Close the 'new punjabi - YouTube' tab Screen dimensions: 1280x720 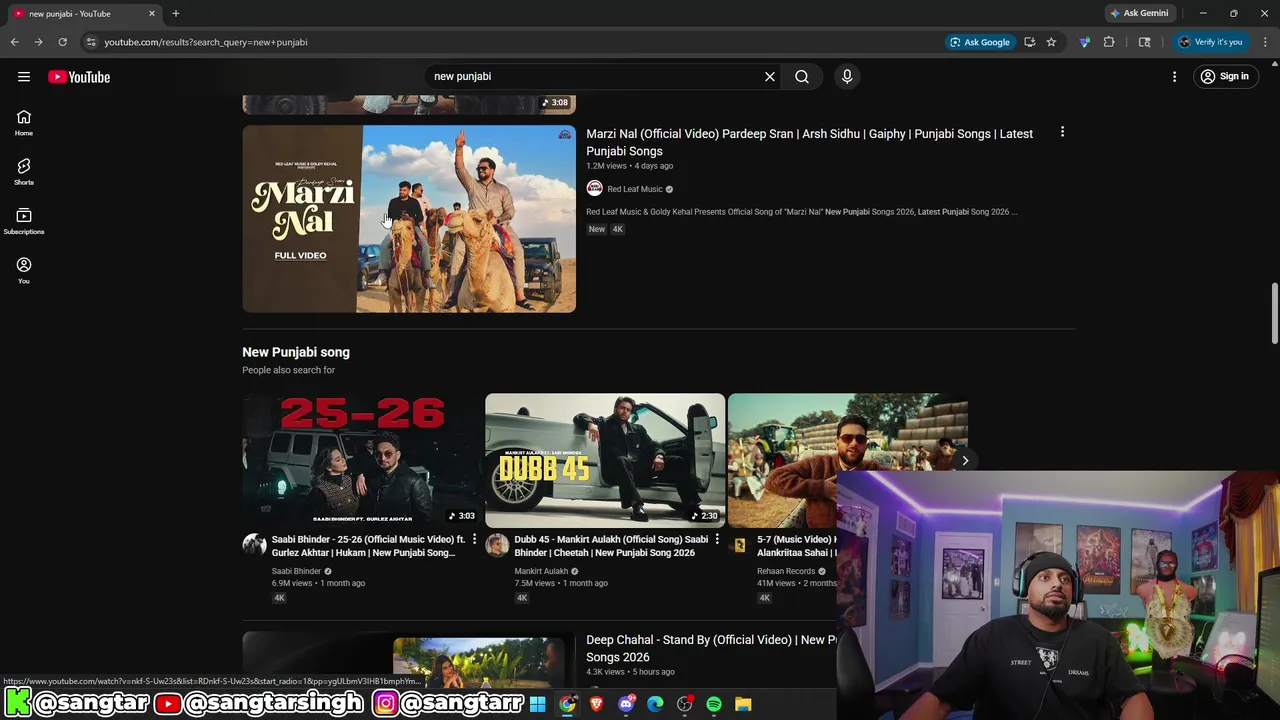coord(152,13)
